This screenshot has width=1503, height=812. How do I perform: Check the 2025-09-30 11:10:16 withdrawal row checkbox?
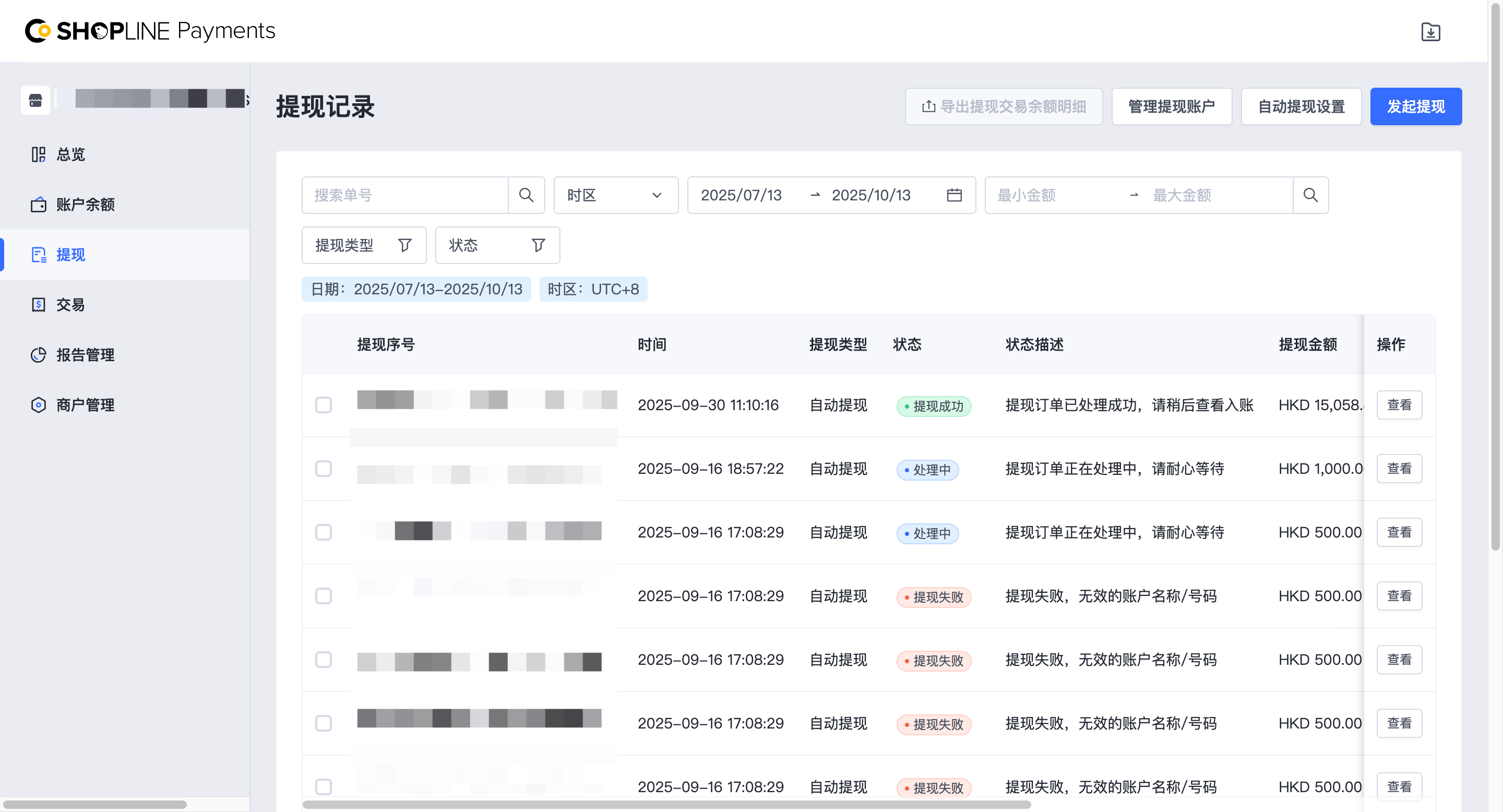coord(323,405)
